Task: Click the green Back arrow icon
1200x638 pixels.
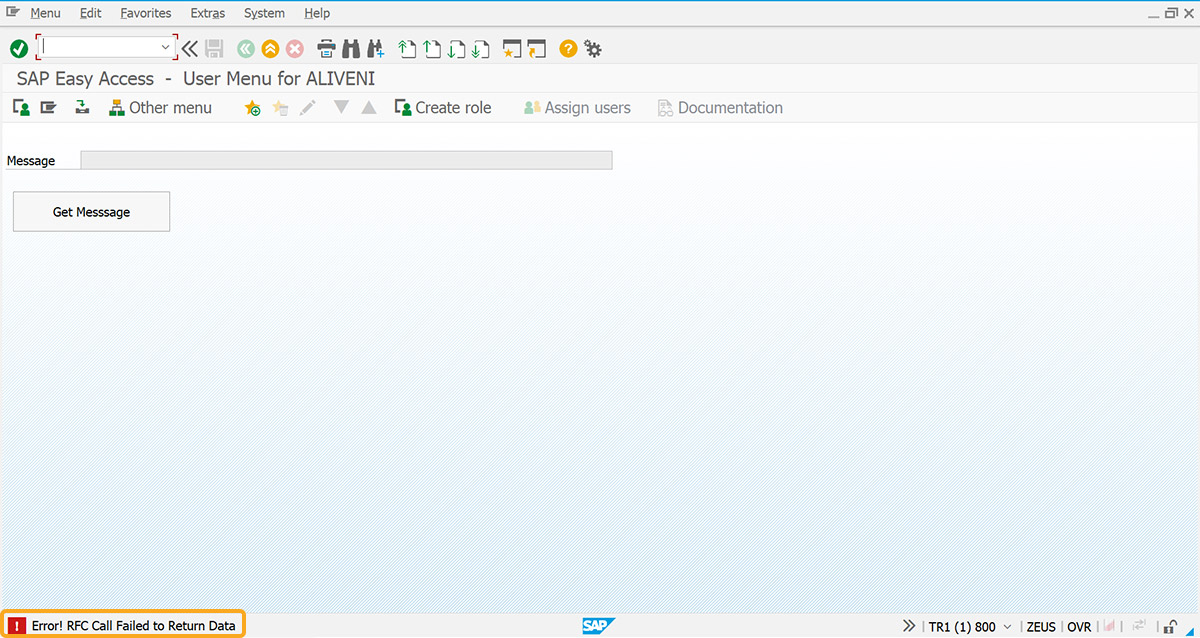Action: point(246,48)
